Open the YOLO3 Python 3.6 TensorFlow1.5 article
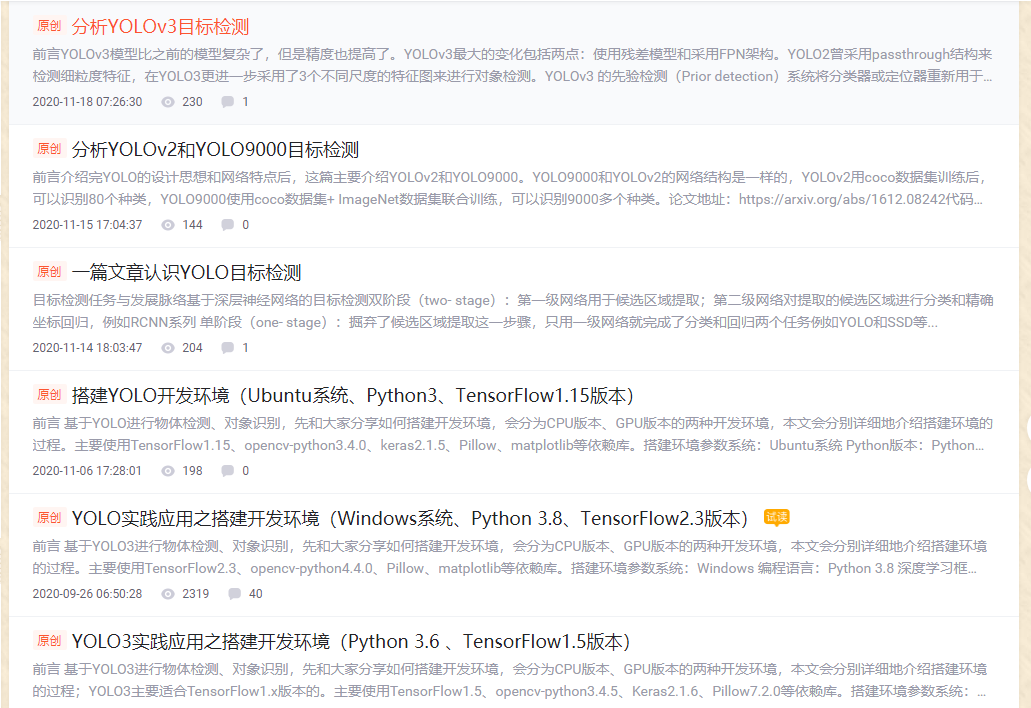1031x708 pixels. (351, 642)
